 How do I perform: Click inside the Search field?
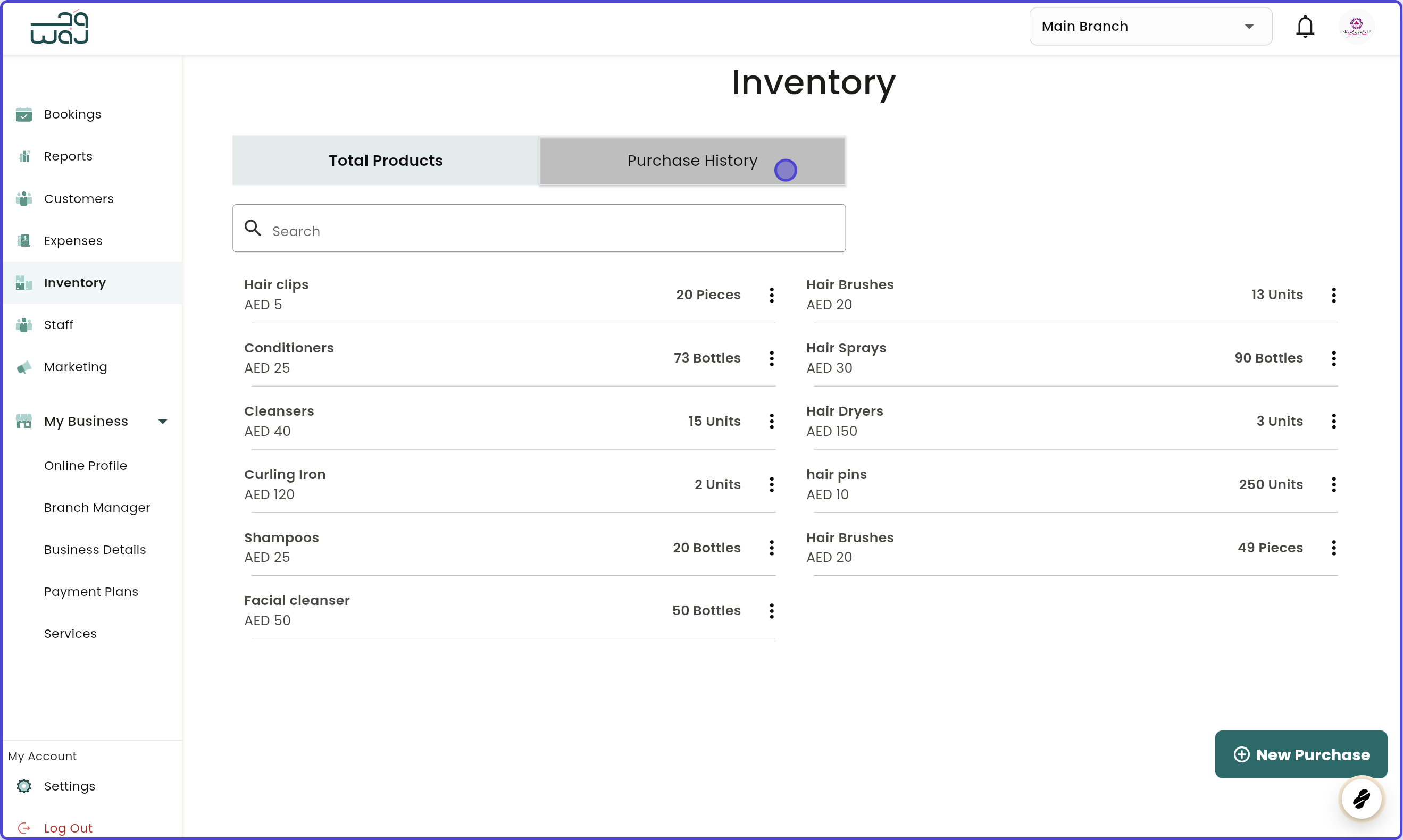538,230
